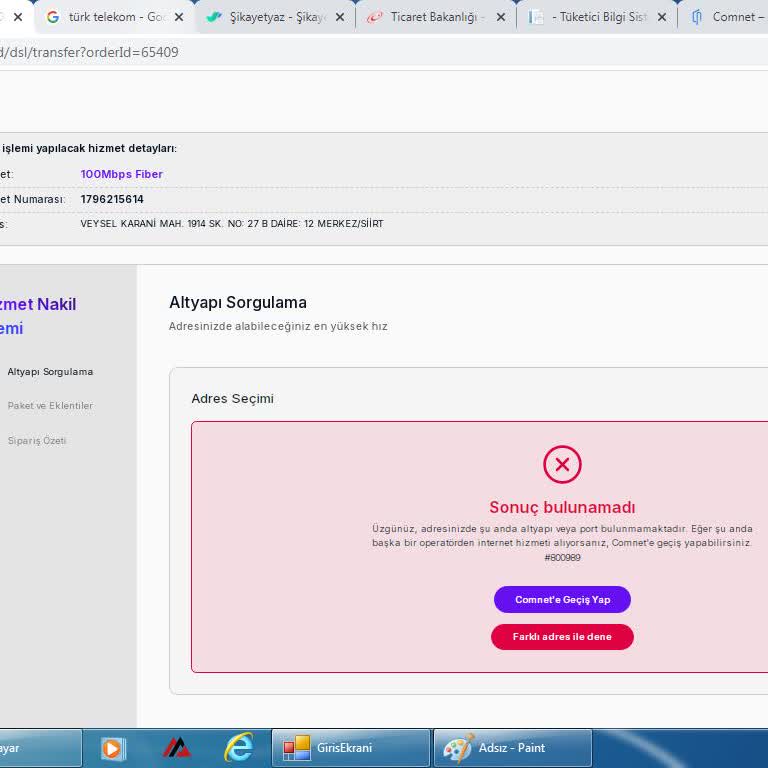The image size is (768, 768).
Task: Click Comnet'e Geçiş Yap button
Action: click(x=562, y=600)
